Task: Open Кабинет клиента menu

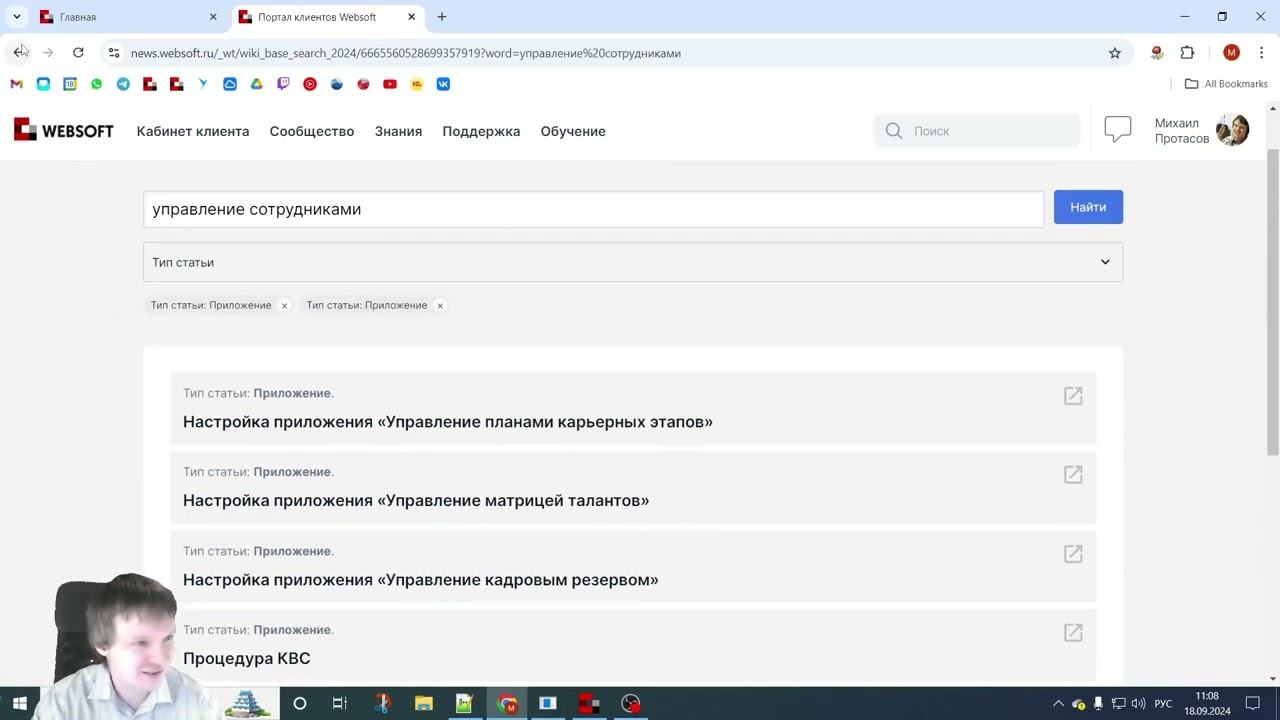Action: (x=193, y=131)
